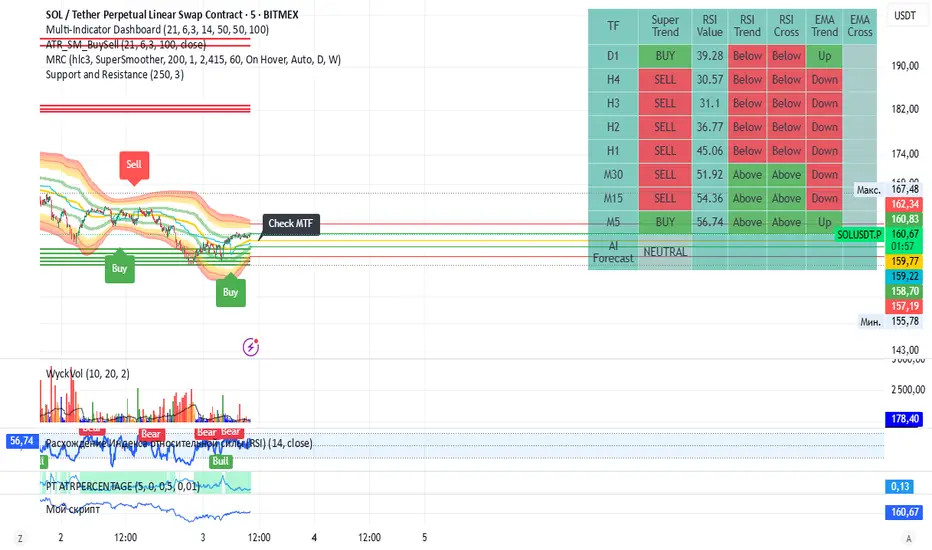Click the MRC indicator legend entry
The height and width of the screenshot is (550, 932).
(193, 59)
